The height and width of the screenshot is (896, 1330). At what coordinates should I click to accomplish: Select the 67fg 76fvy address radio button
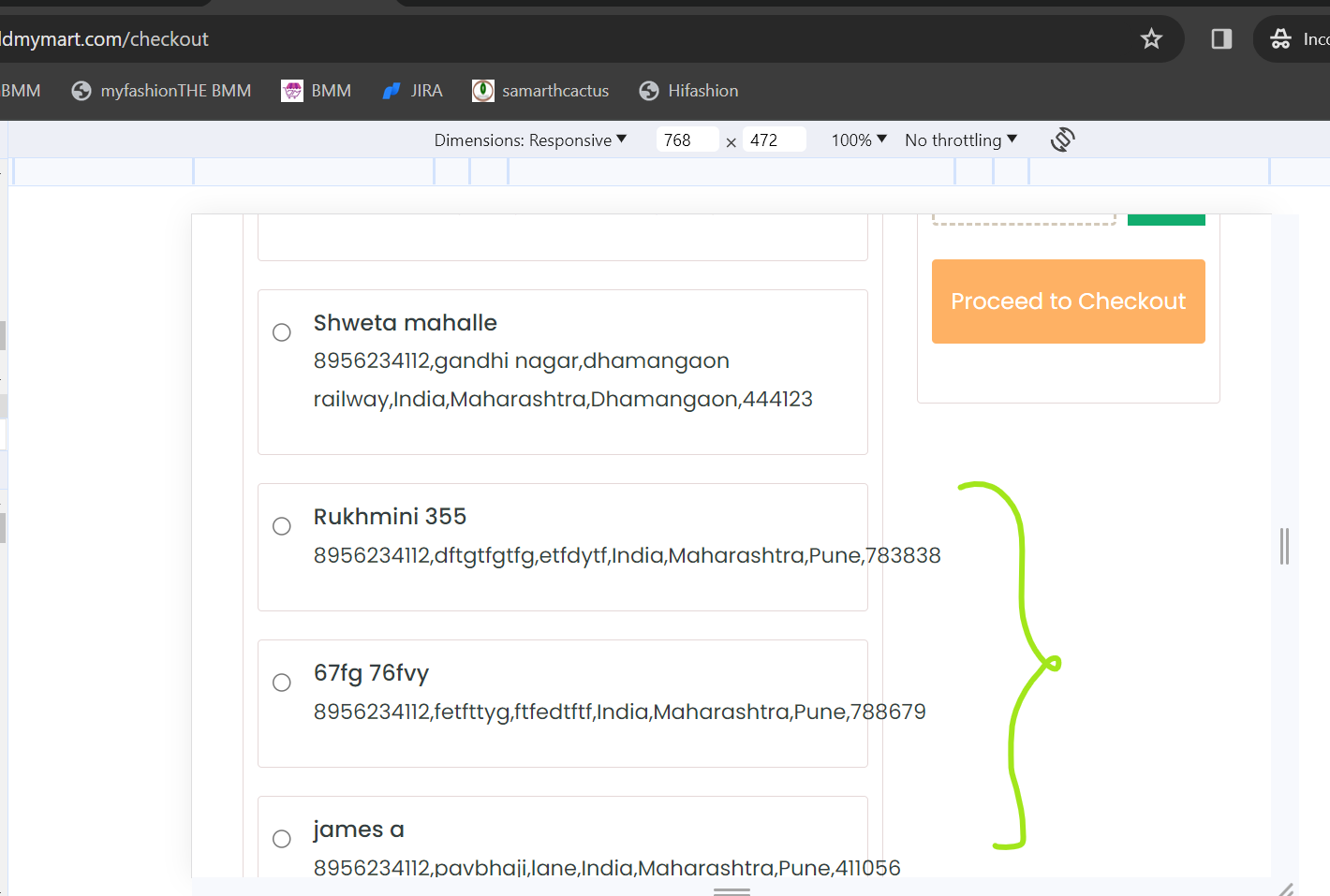point(282,683)
